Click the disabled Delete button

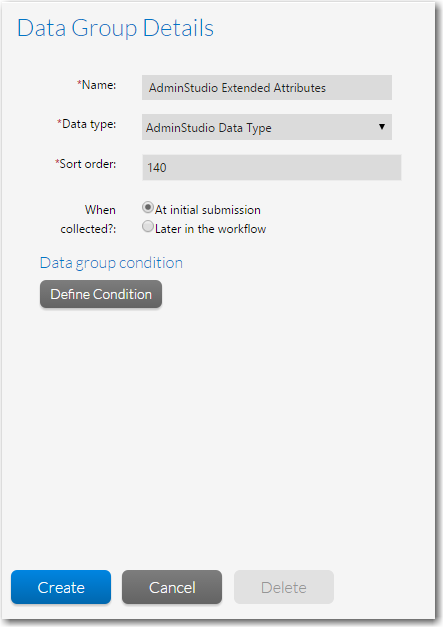284,587
